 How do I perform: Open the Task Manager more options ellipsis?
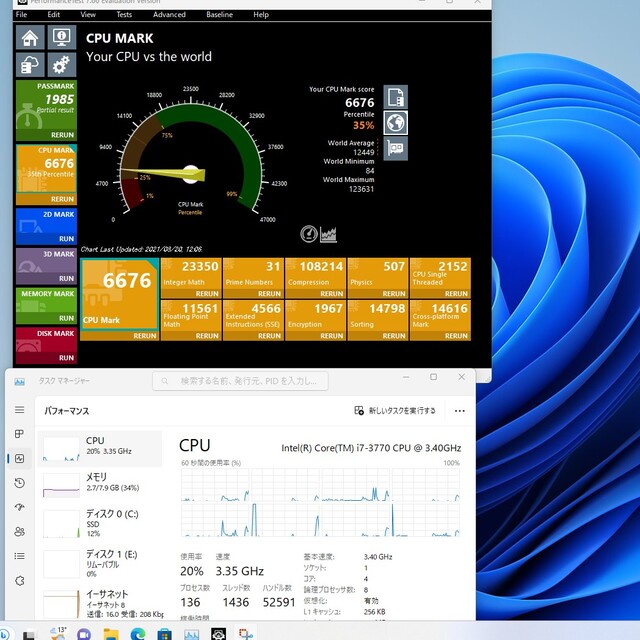tap(460, 411)
